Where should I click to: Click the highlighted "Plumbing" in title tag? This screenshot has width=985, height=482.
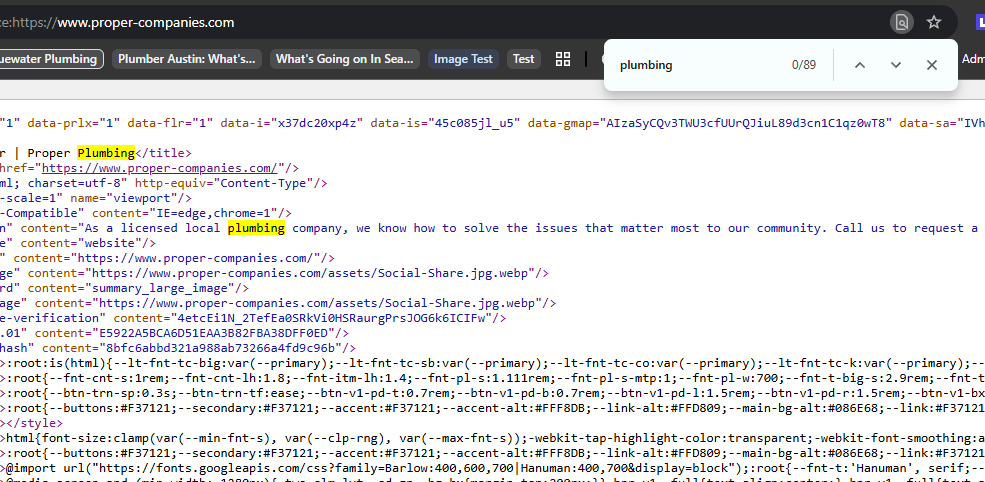106,153
